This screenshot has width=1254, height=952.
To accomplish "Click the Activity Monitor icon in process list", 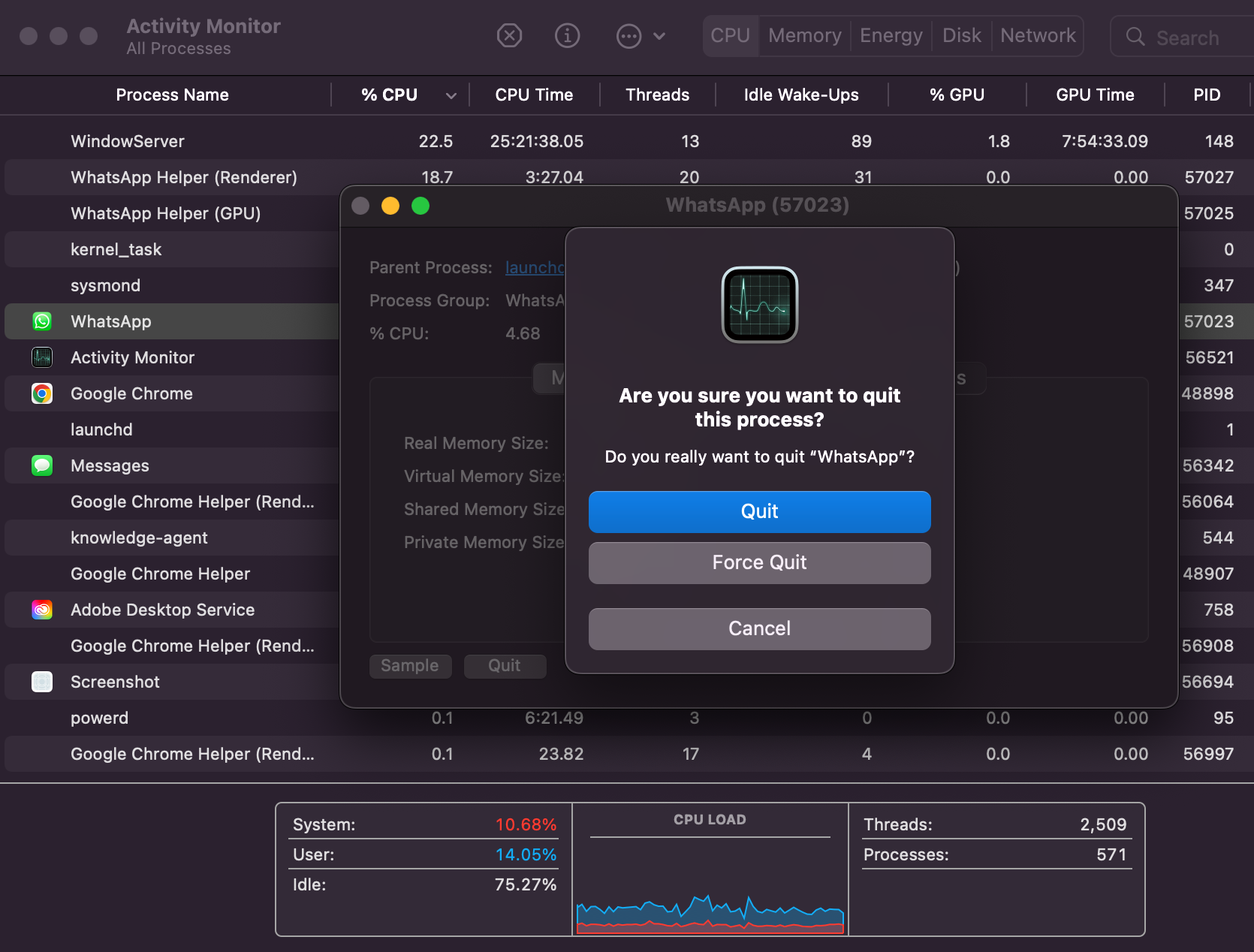I will 42,357.
